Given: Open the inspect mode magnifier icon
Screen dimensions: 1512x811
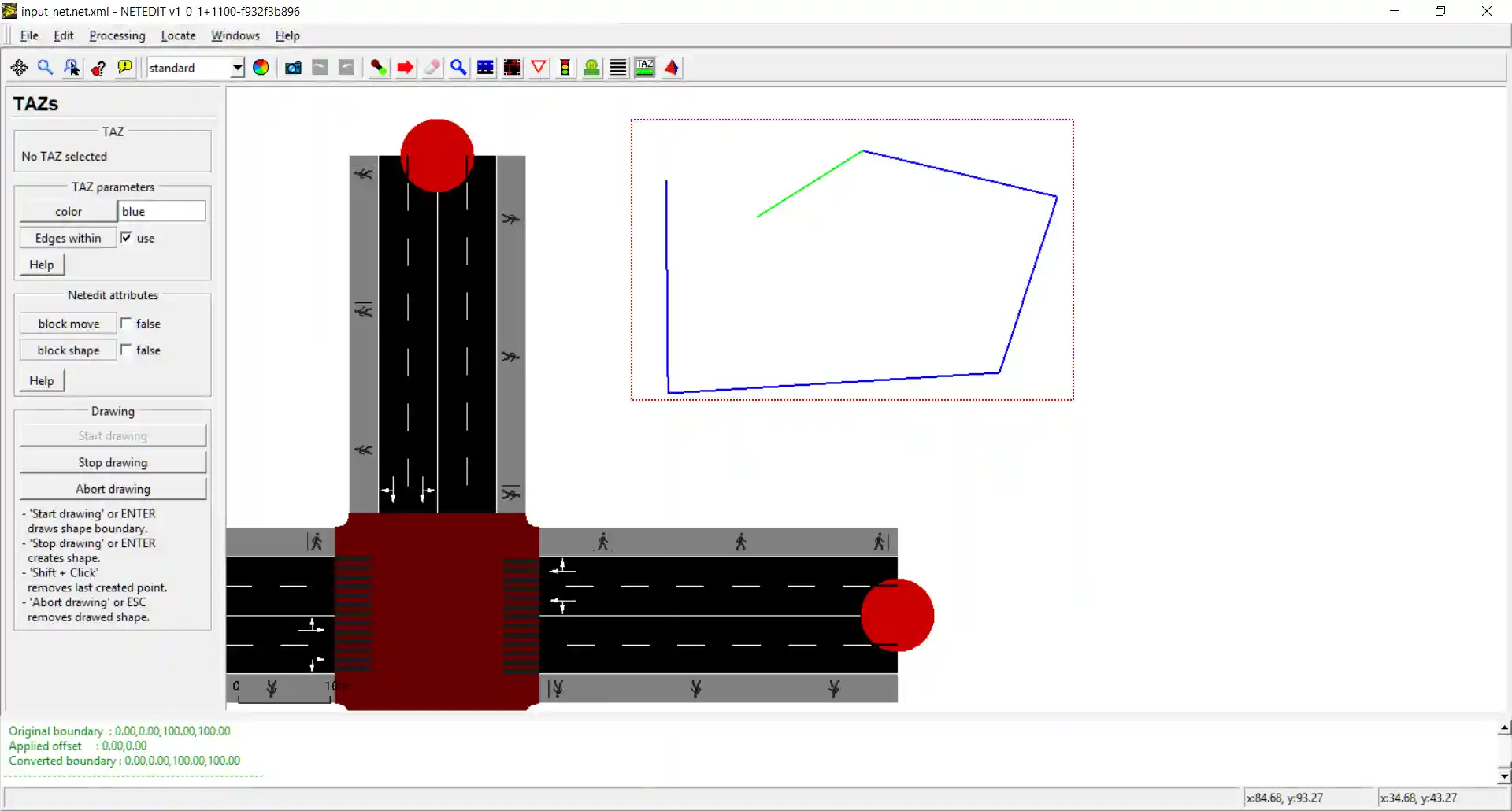Looking at the screenshot, I should point(458,68).
